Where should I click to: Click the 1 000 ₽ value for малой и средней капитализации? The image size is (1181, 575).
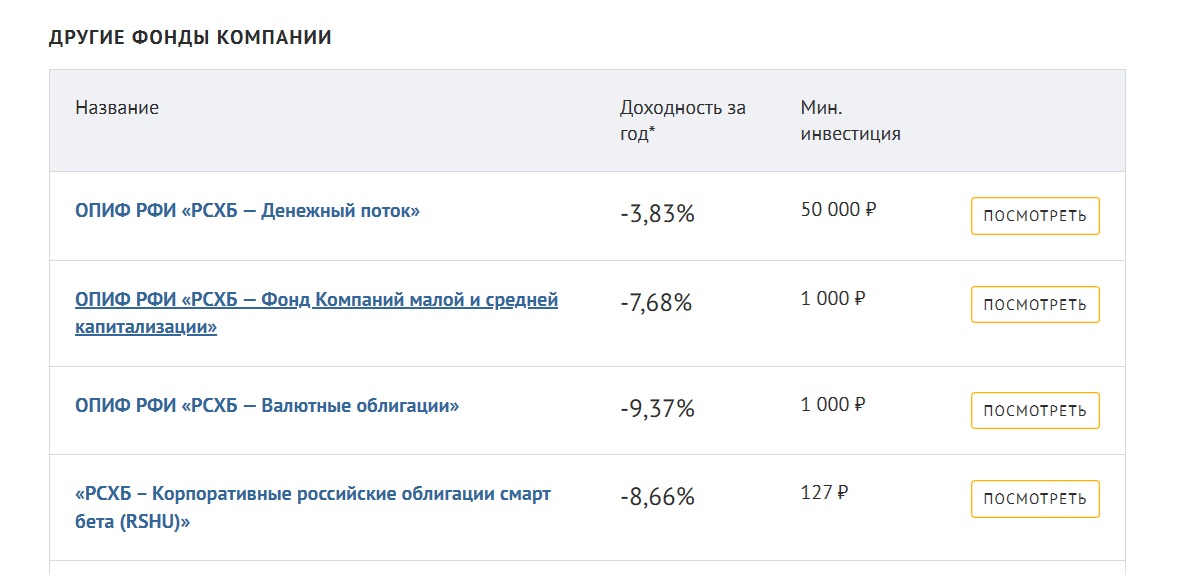point(832,298)
